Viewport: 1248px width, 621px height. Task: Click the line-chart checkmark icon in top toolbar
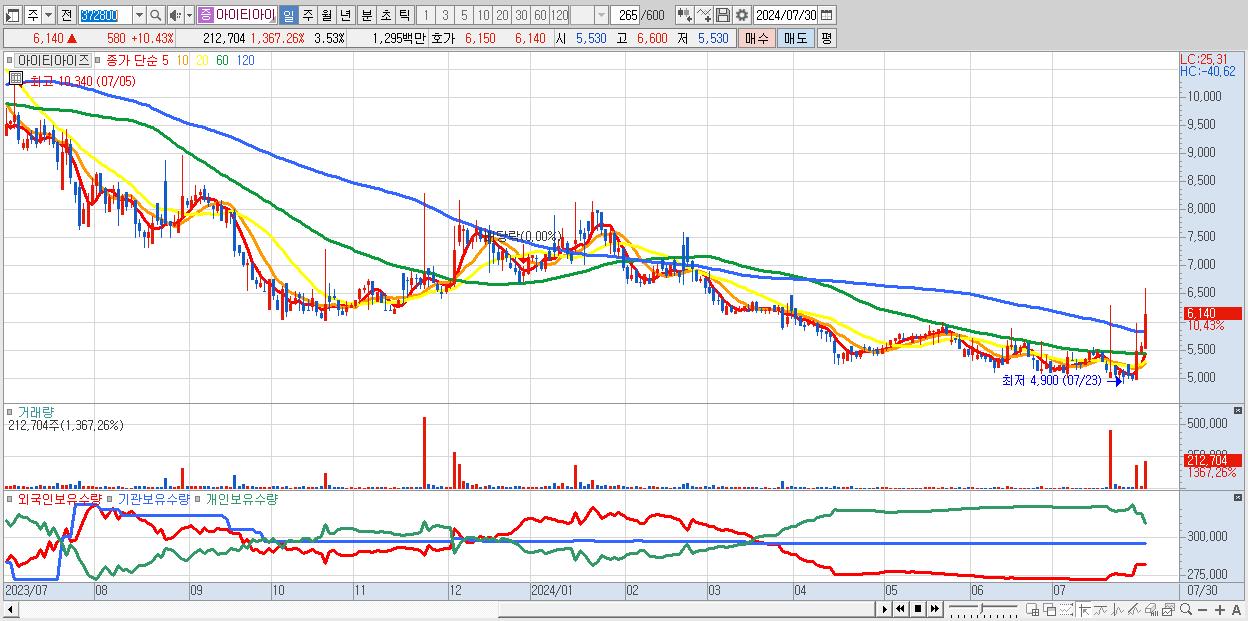pyautogui.click(x=704, y=15)
